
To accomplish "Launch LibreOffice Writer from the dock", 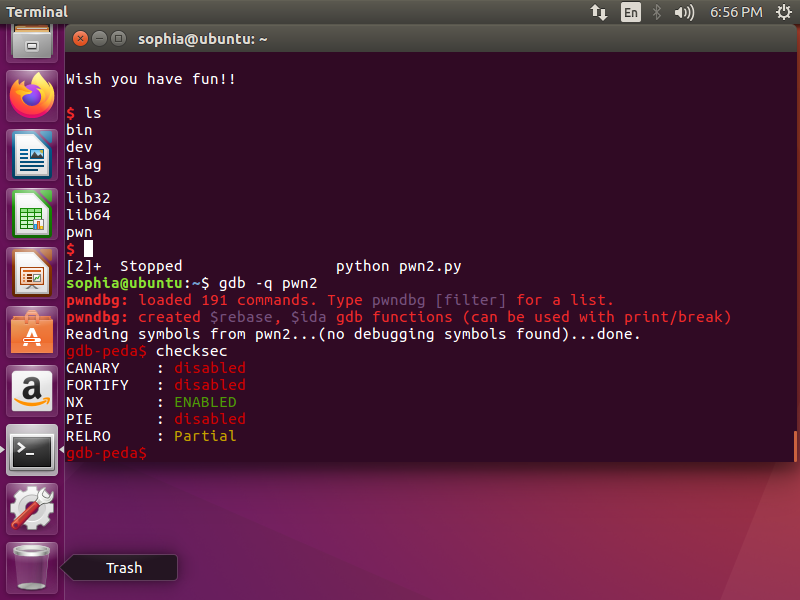I will [x=32, y=154].
